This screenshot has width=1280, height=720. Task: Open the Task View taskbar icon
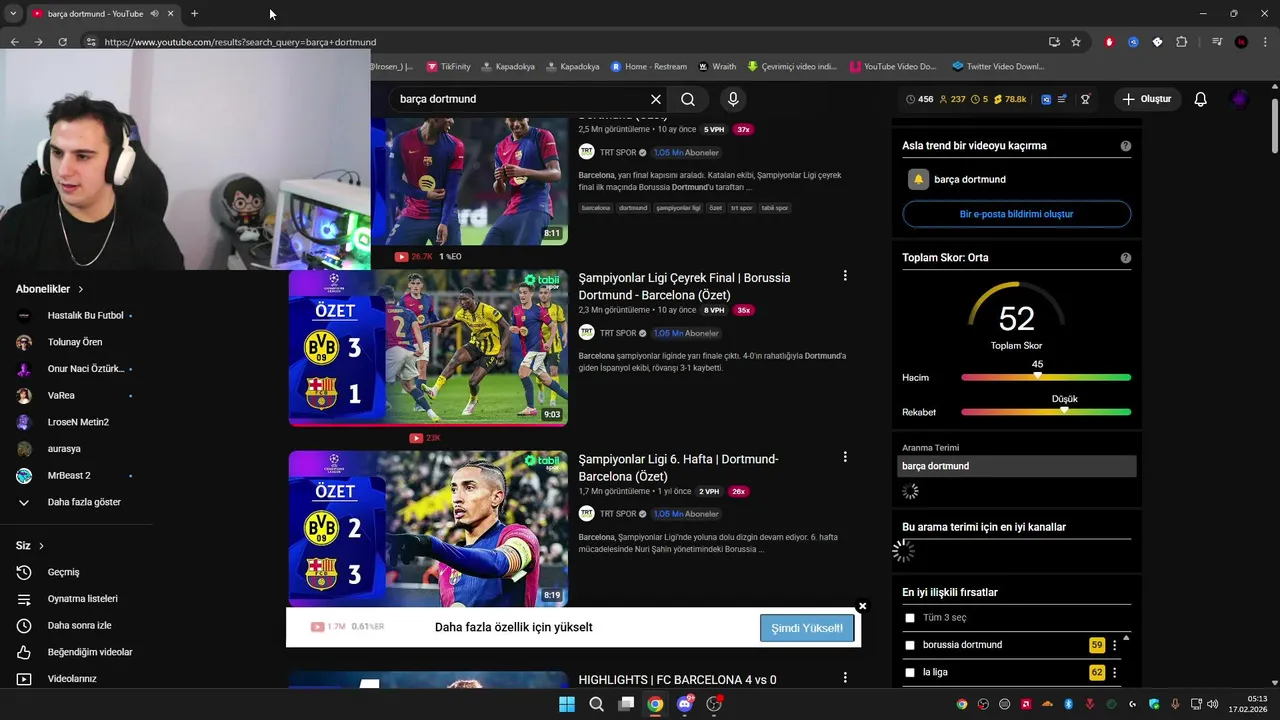626,704
